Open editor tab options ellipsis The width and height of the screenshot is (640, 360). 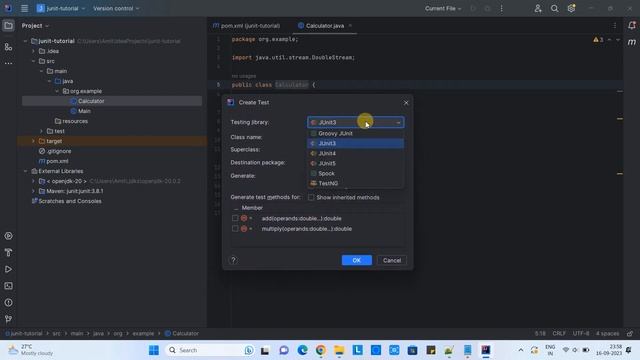pyautogui.click(x=615, y=26)
